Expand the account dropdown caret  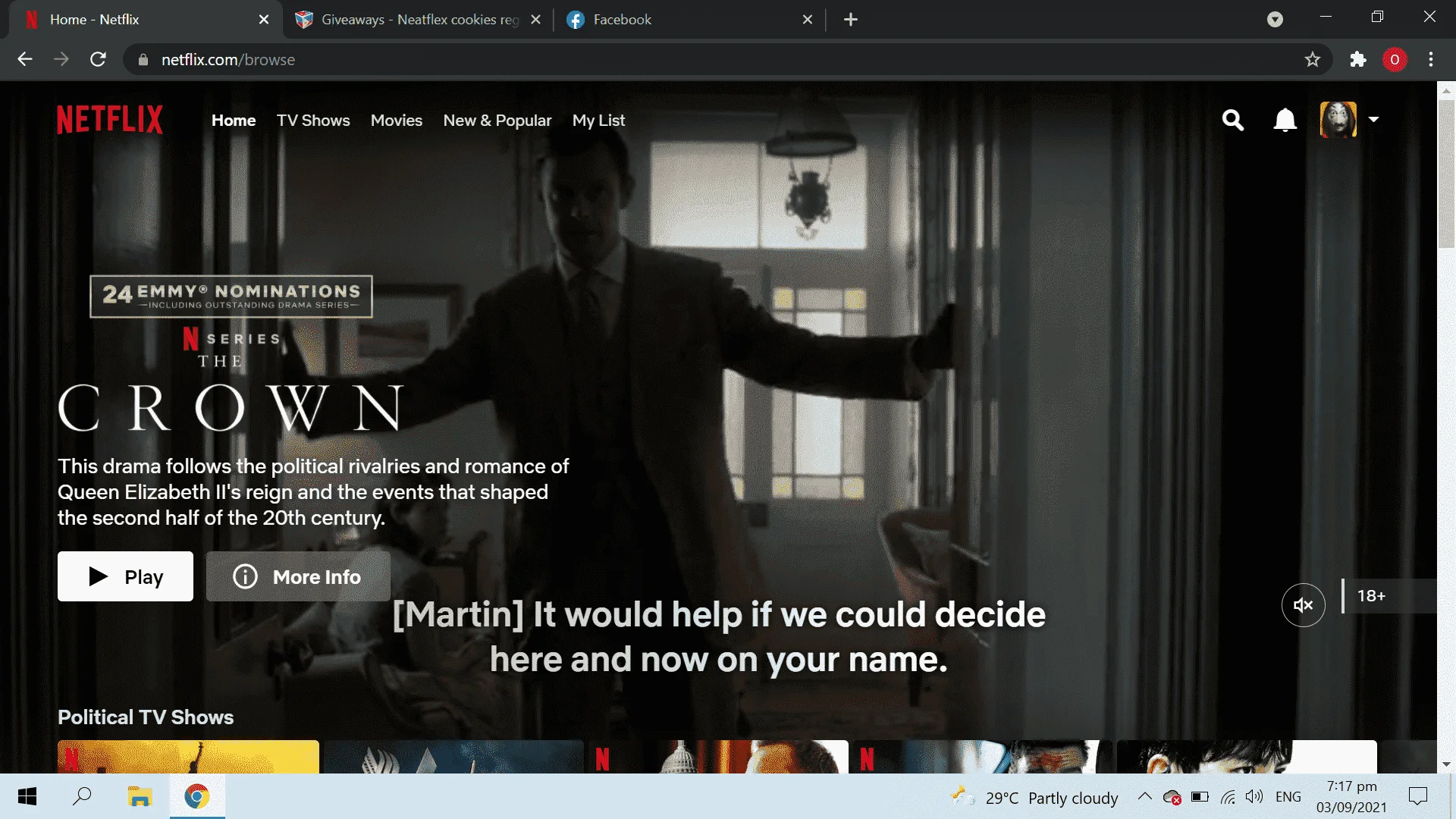coord(1373,120)
